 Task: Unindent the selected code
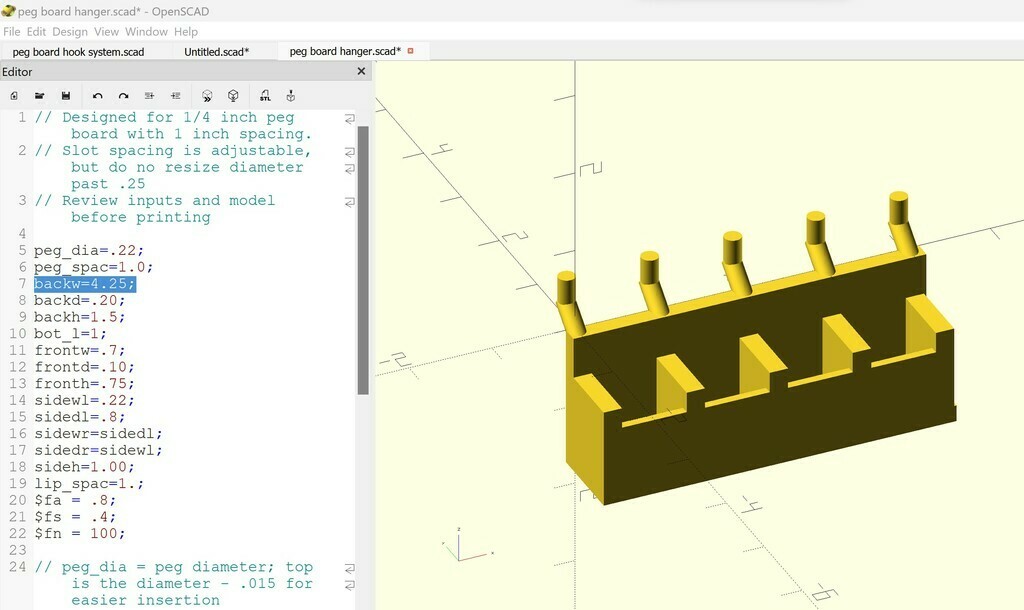pyautogui.click(x=149, y=96)
